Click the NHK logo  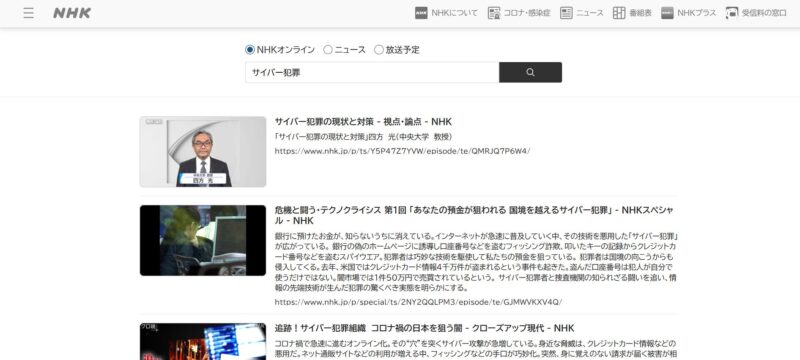(x=72, y=13)
